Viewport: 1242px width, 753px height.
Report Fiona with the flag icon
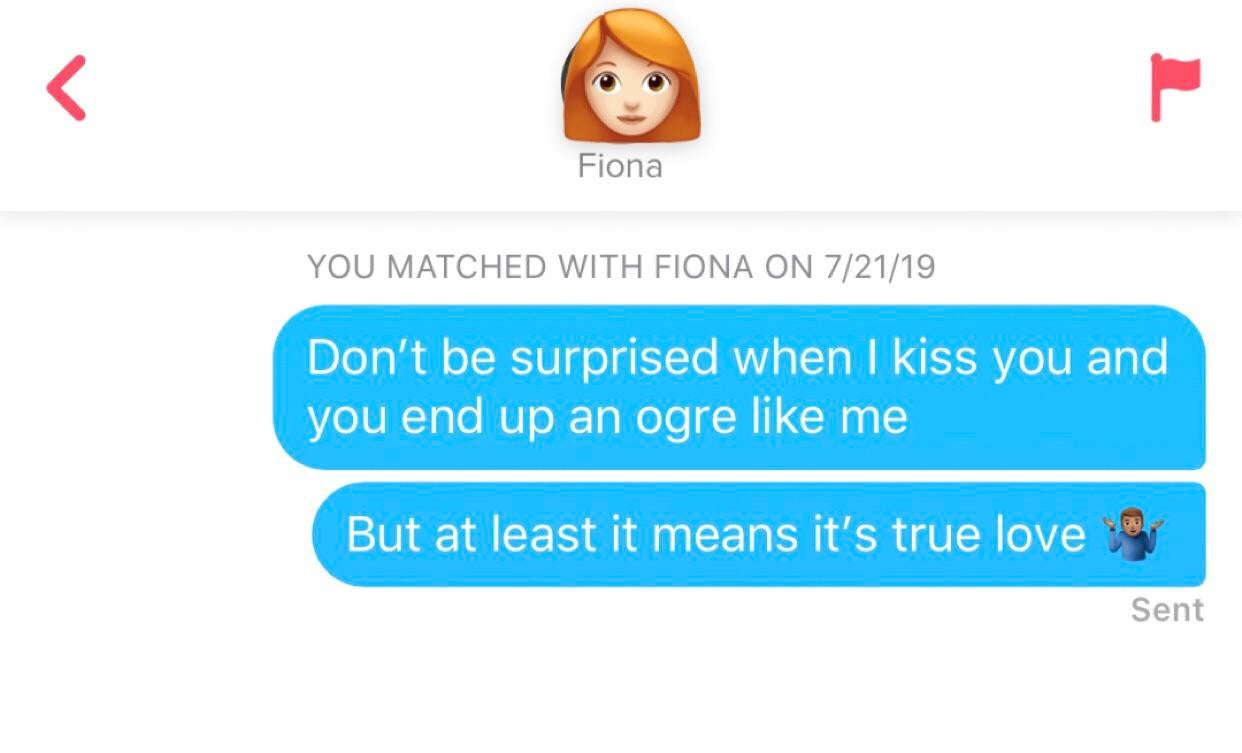(x=1174, y=86)
